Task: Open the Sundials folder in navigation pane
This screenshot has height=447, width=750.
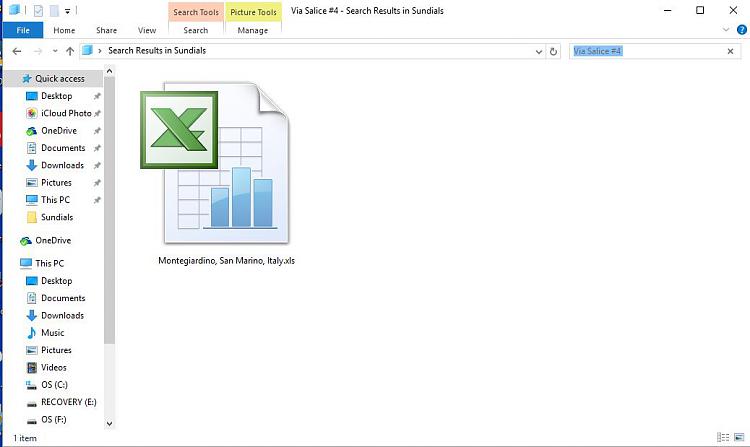Action: pos(57,217)
